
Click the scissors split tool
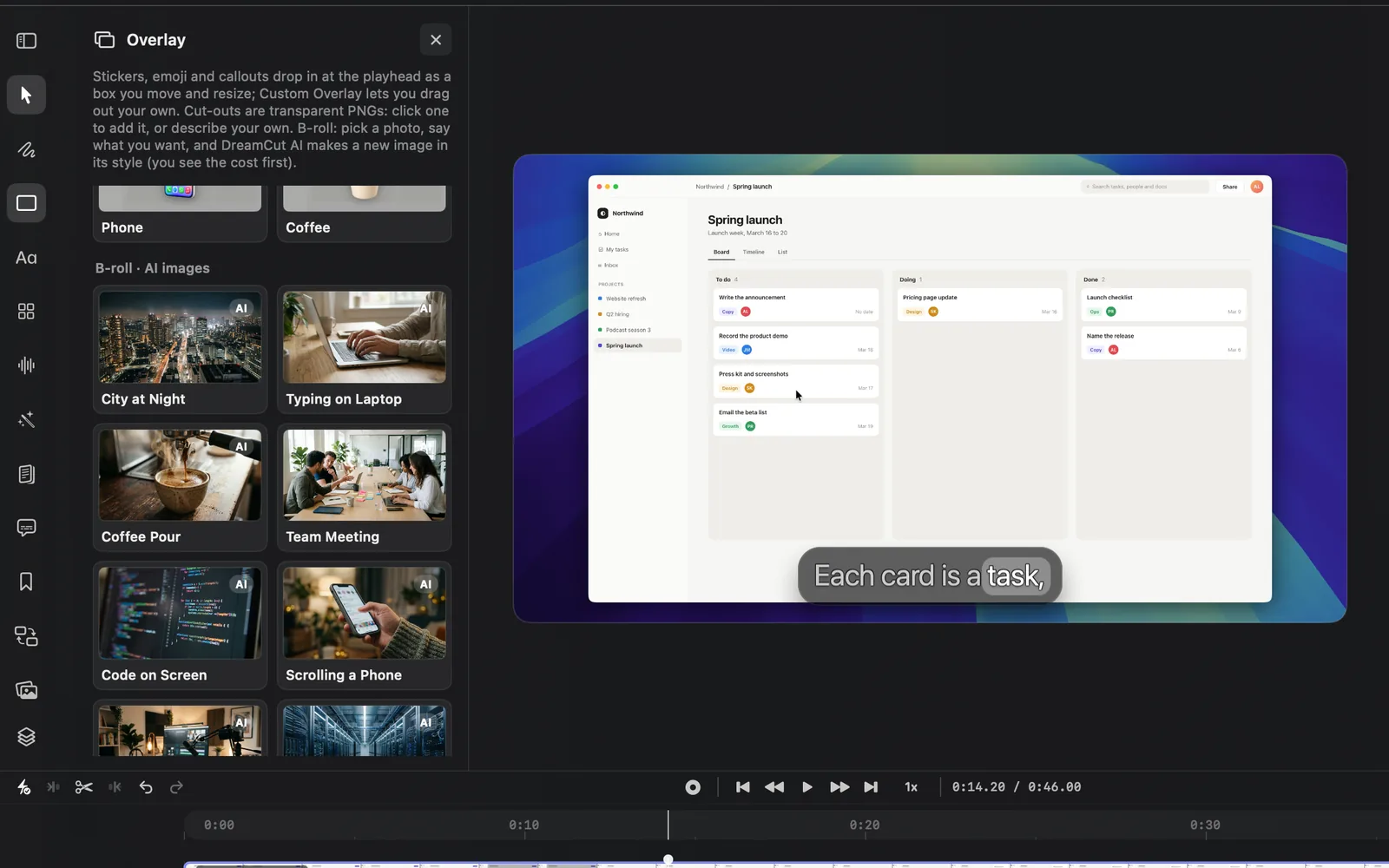tap(83, 787)
